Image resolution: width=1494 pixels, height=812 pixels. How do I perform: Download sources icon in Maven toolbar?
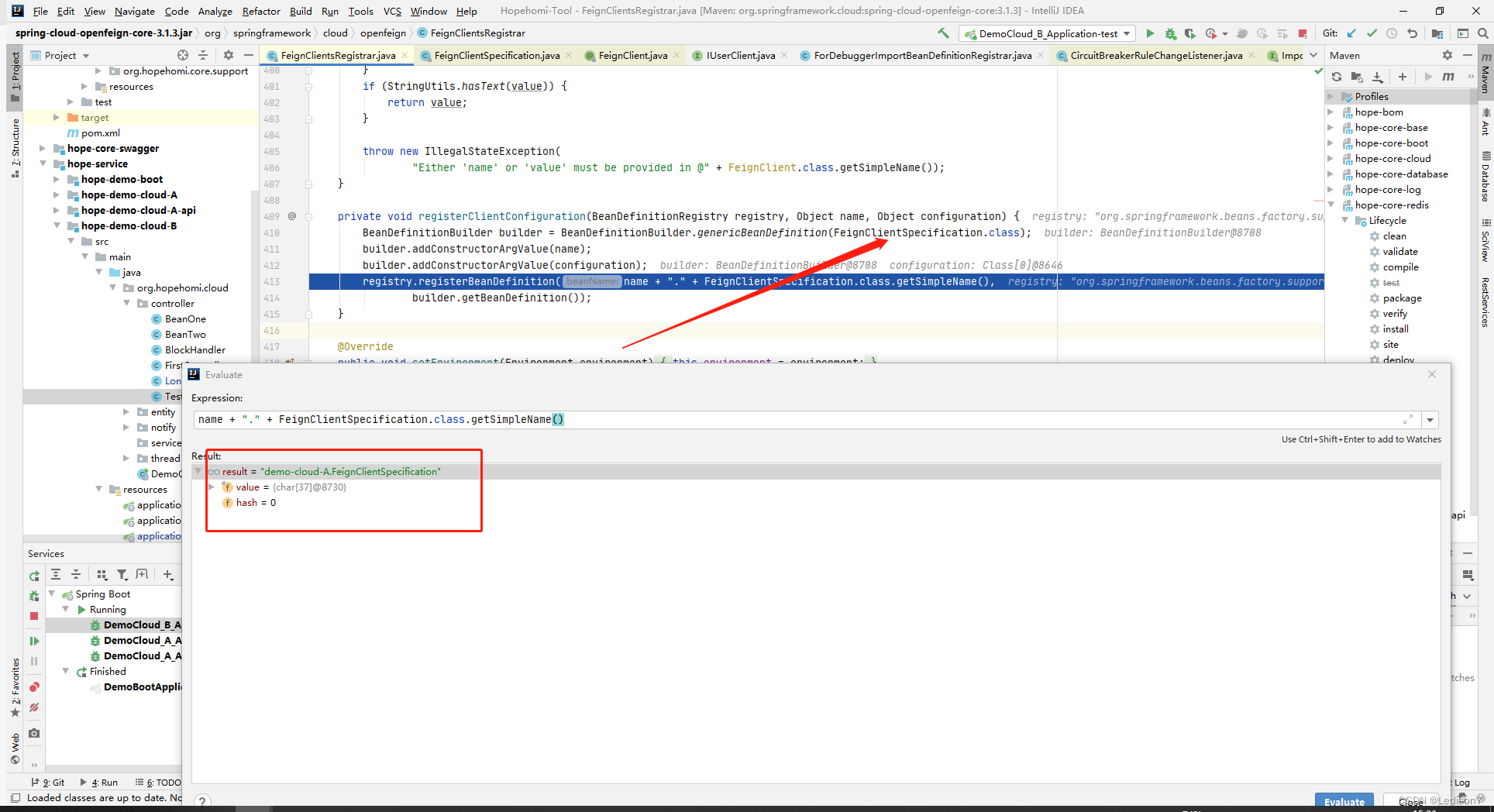click(x=1377, y=77)
